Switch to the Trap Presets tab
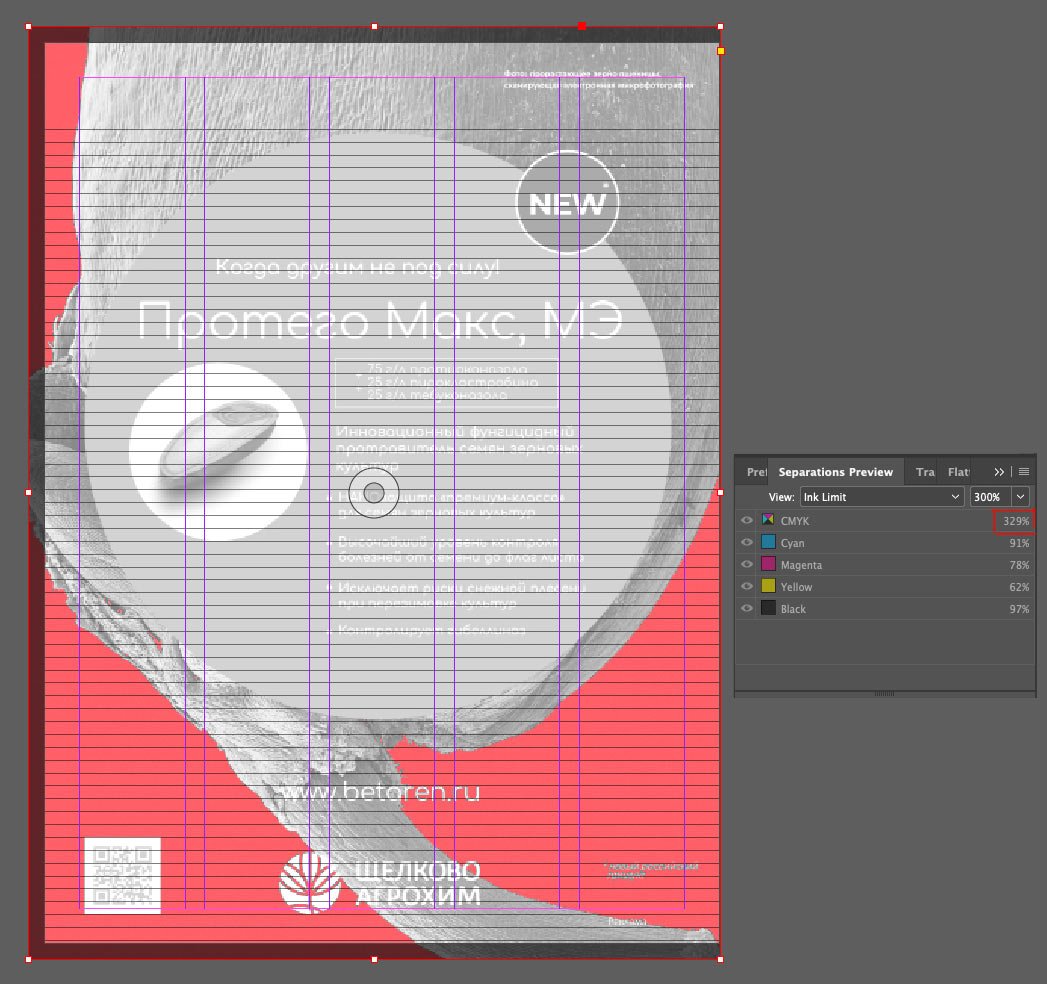The width and height of the screenshot is (1047, 984). [925, 472]
